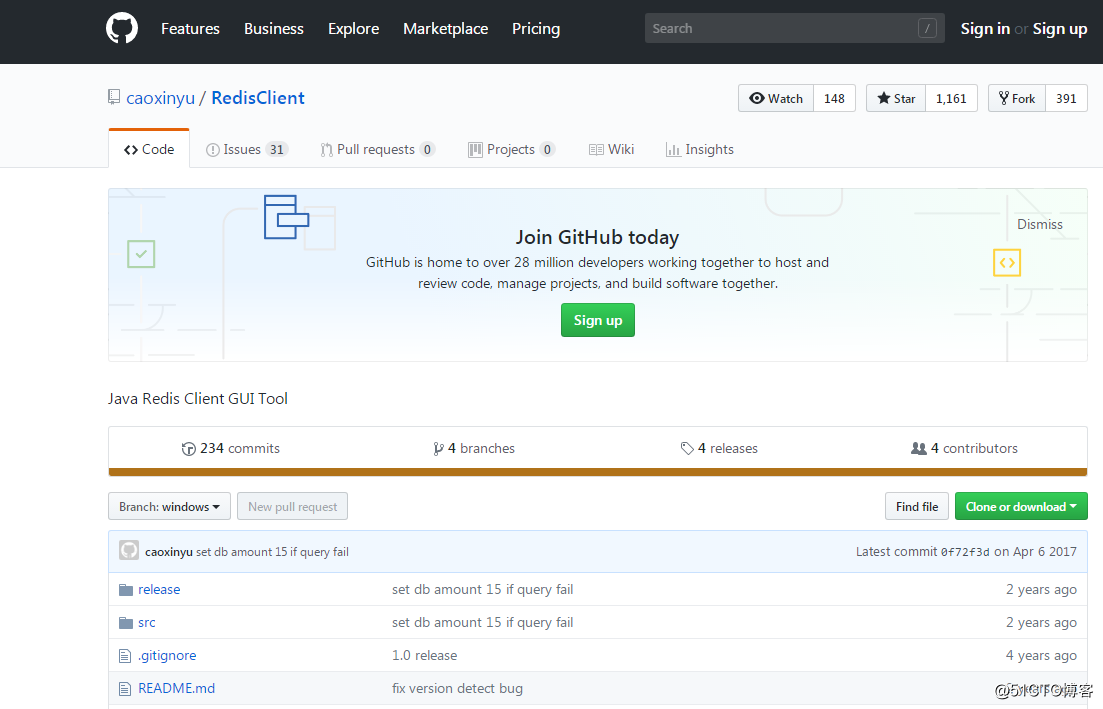This screenshot has width=1103, height=709.
Task: Click the contributors people icon
Action: click(919, 448)
